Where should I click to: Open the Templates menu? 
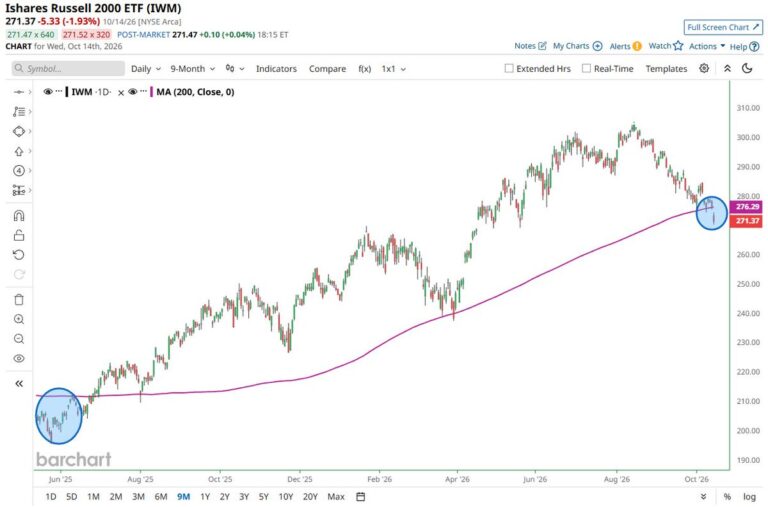(x=666, y=69)
